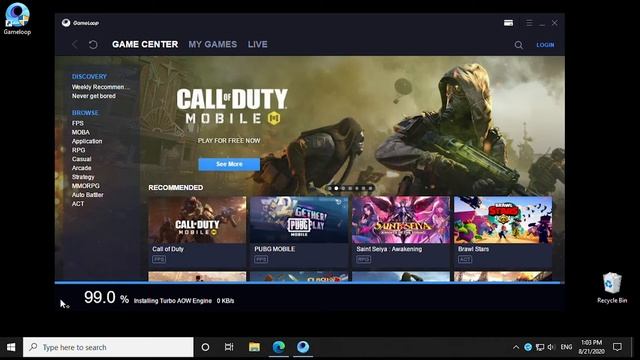640x360 pixels.
Task: Browse the RPG category
Action: (78, 150)
